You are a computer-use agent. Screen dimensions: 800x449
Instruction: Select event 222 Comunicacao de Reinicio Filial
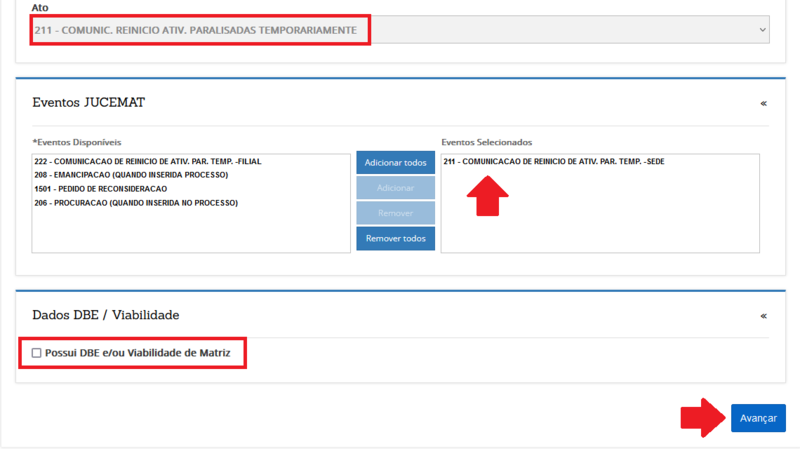147,161
